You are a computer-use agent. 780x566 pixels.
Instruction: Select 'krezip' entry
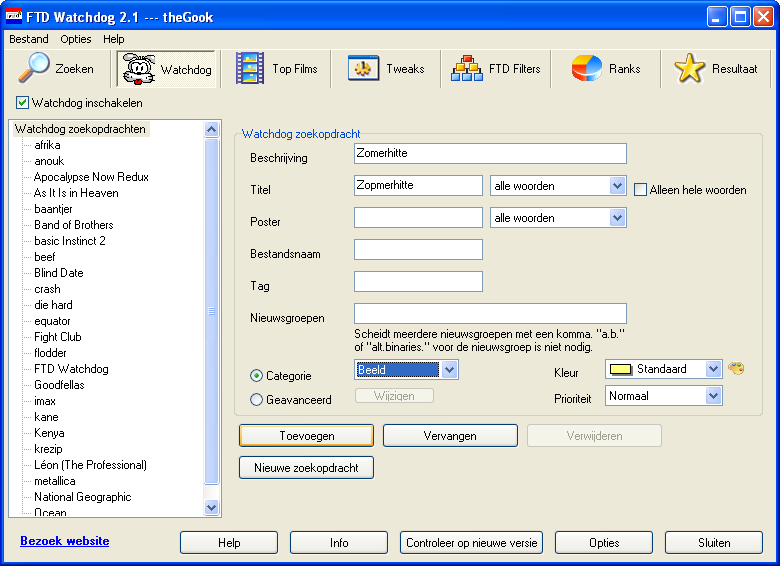48,449
